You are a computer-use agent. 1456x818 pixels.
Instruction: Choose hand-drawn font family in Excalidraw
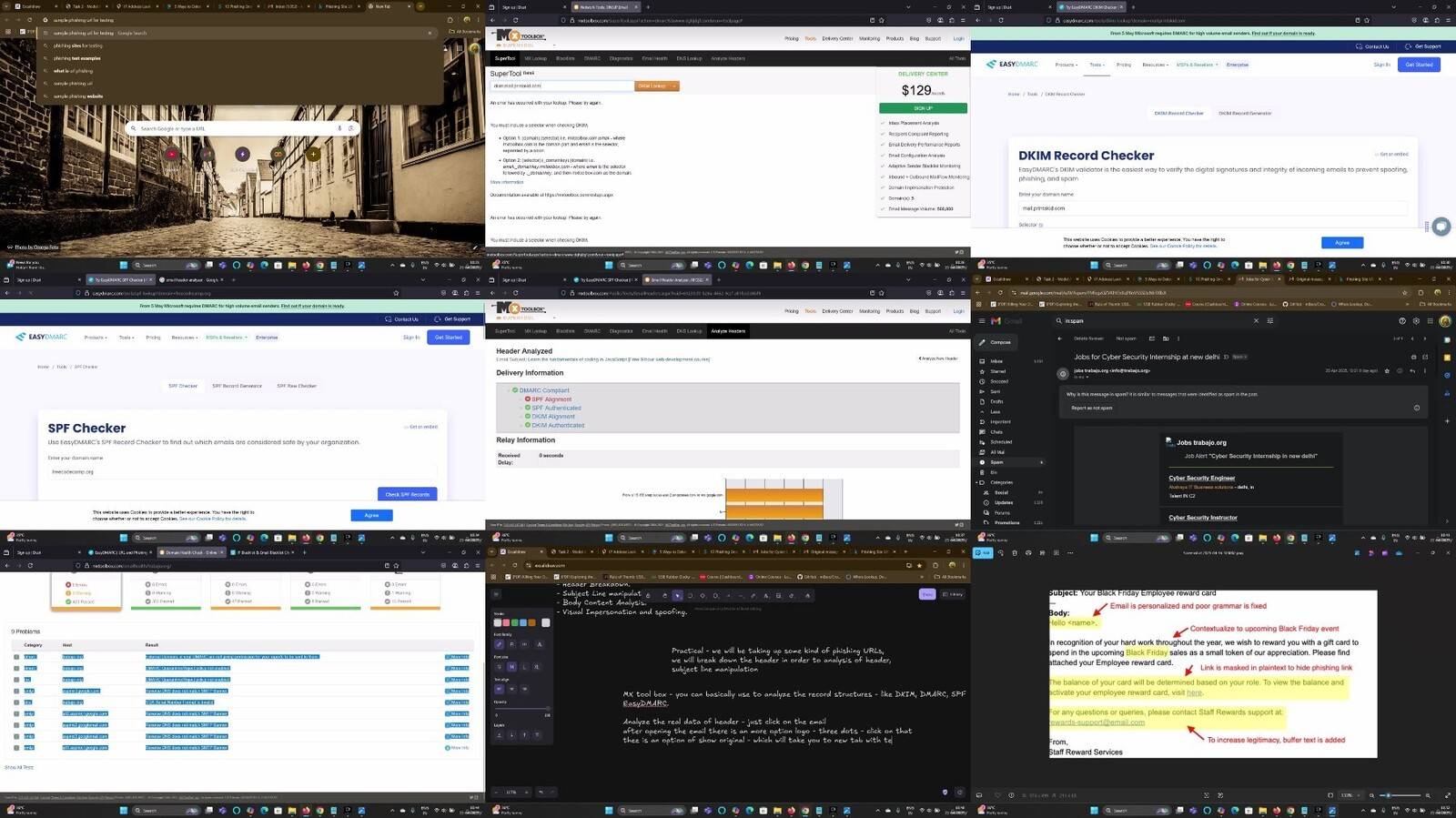click(x=499, y=644)
